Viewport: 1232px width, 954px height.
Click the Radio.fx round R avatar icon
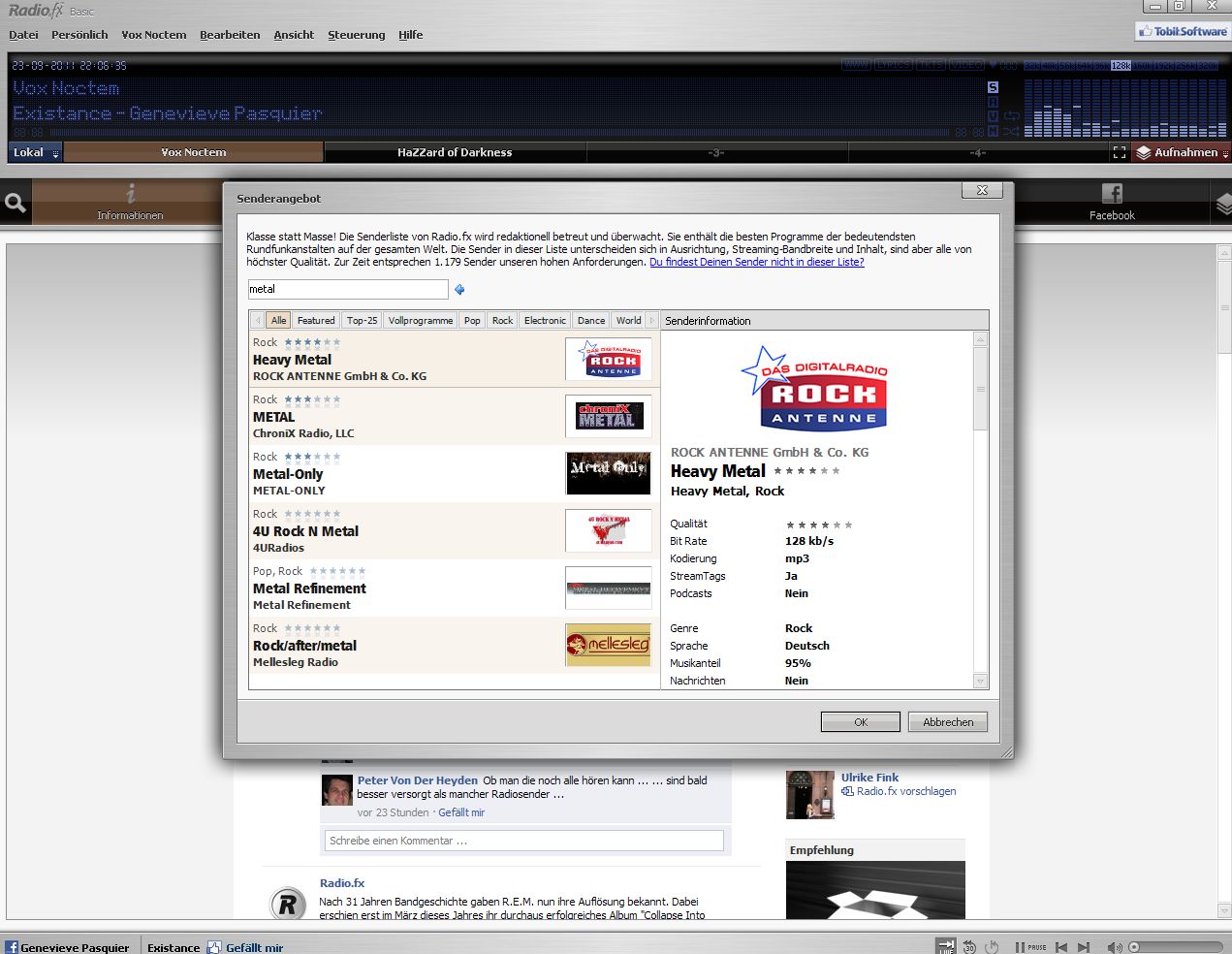287,904
